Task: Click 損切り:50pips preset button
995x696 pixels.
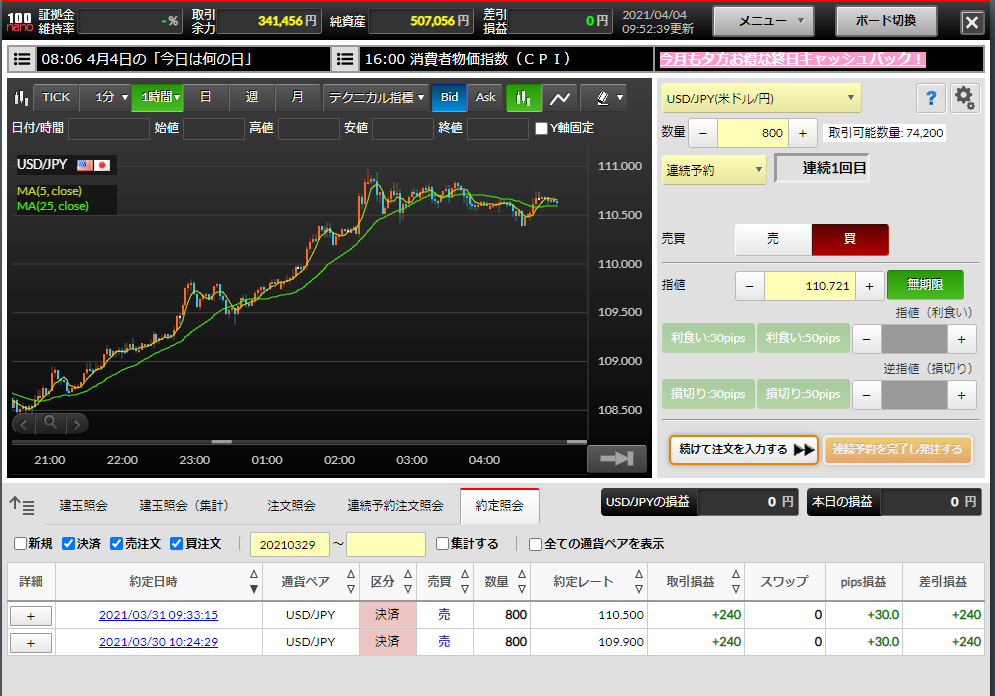Action: pyautogui.click(x=803, y=395)
